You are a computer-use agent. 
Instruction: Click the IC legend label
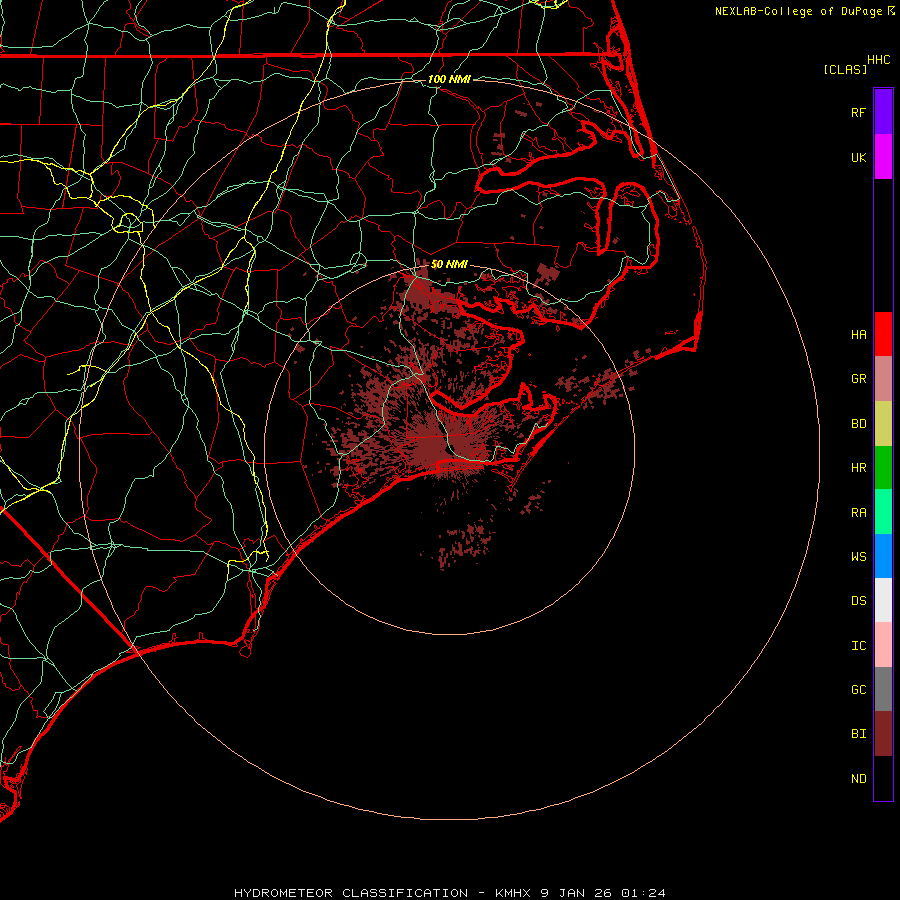pos(859,646)
